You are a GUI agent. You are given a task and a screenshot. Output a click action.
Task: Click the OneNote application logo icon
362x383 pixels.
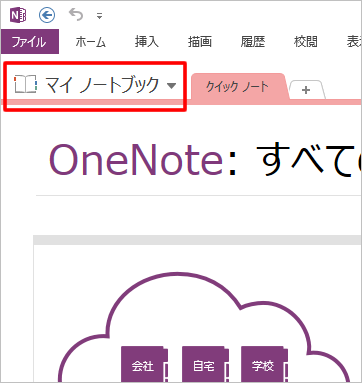(x=18, y=15)
